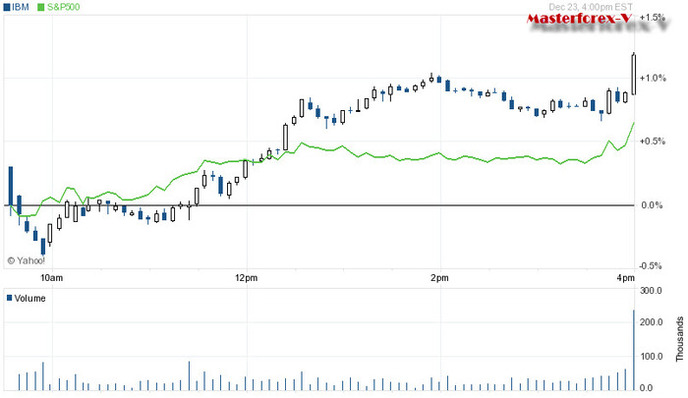This screenshot has height=398, width=688.
Task: Click the 0.0% baseline axis label
Action: (652, 205)
